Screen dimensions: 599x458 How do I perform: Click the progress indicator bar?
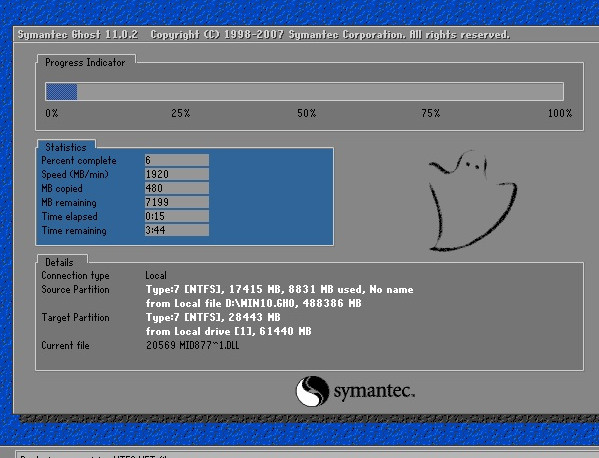point(304,92)
